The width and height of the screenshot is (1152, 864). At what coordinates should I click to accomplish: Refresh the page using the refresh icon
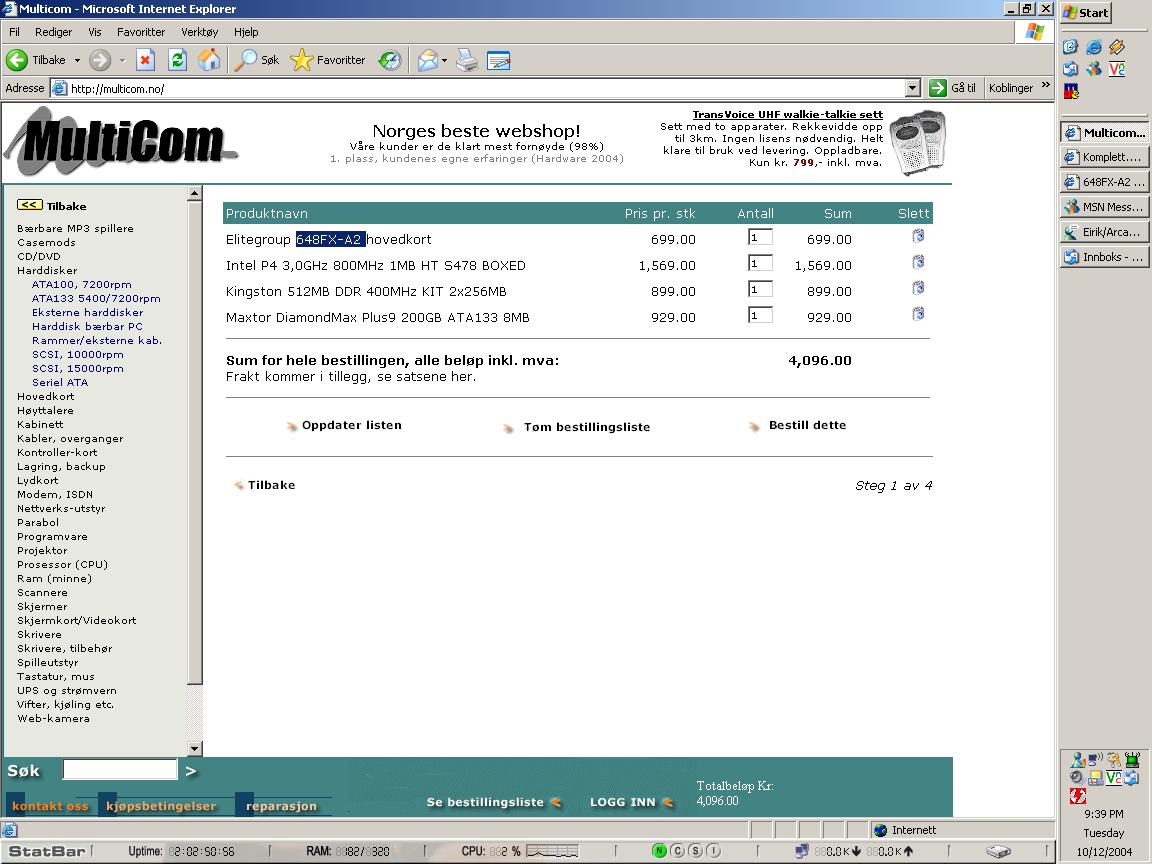click(177, 60)
